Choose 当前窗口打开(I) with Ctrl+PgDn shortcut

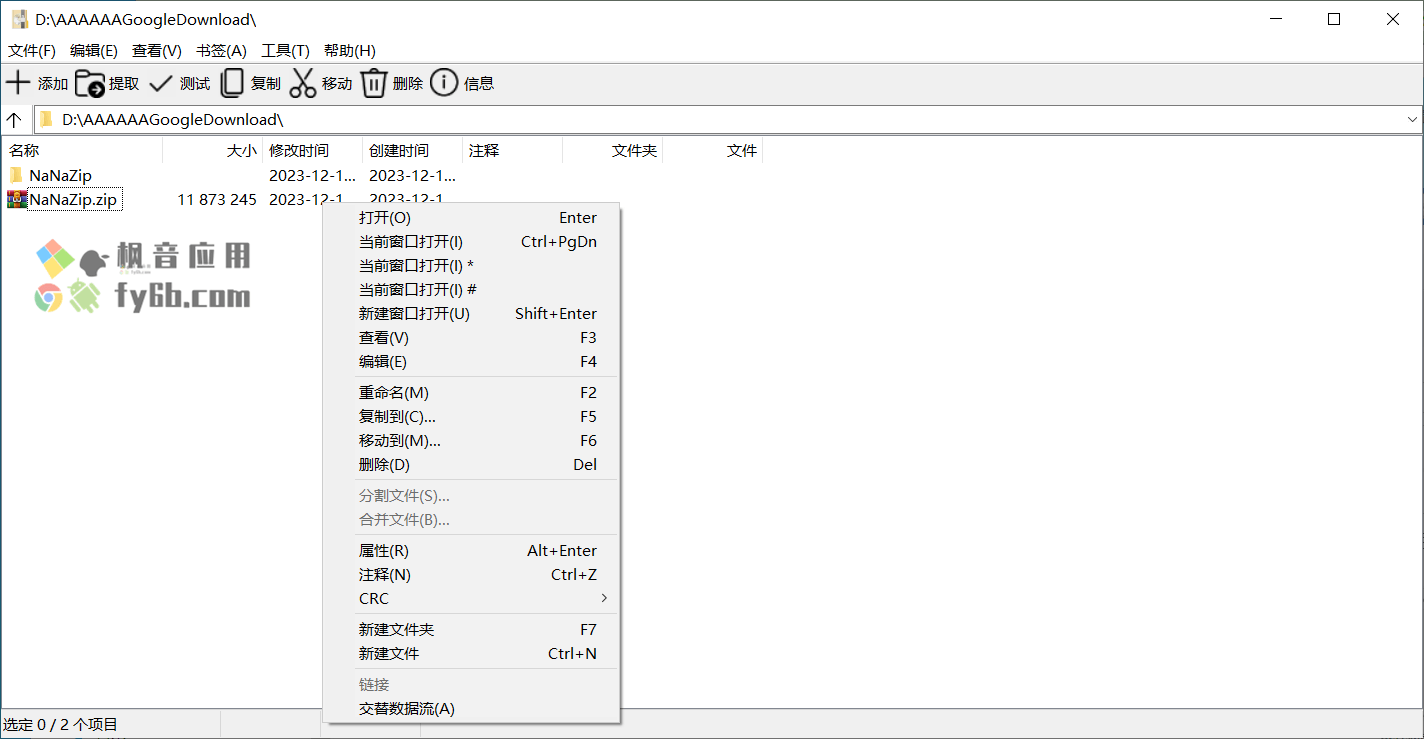[472, 242]
